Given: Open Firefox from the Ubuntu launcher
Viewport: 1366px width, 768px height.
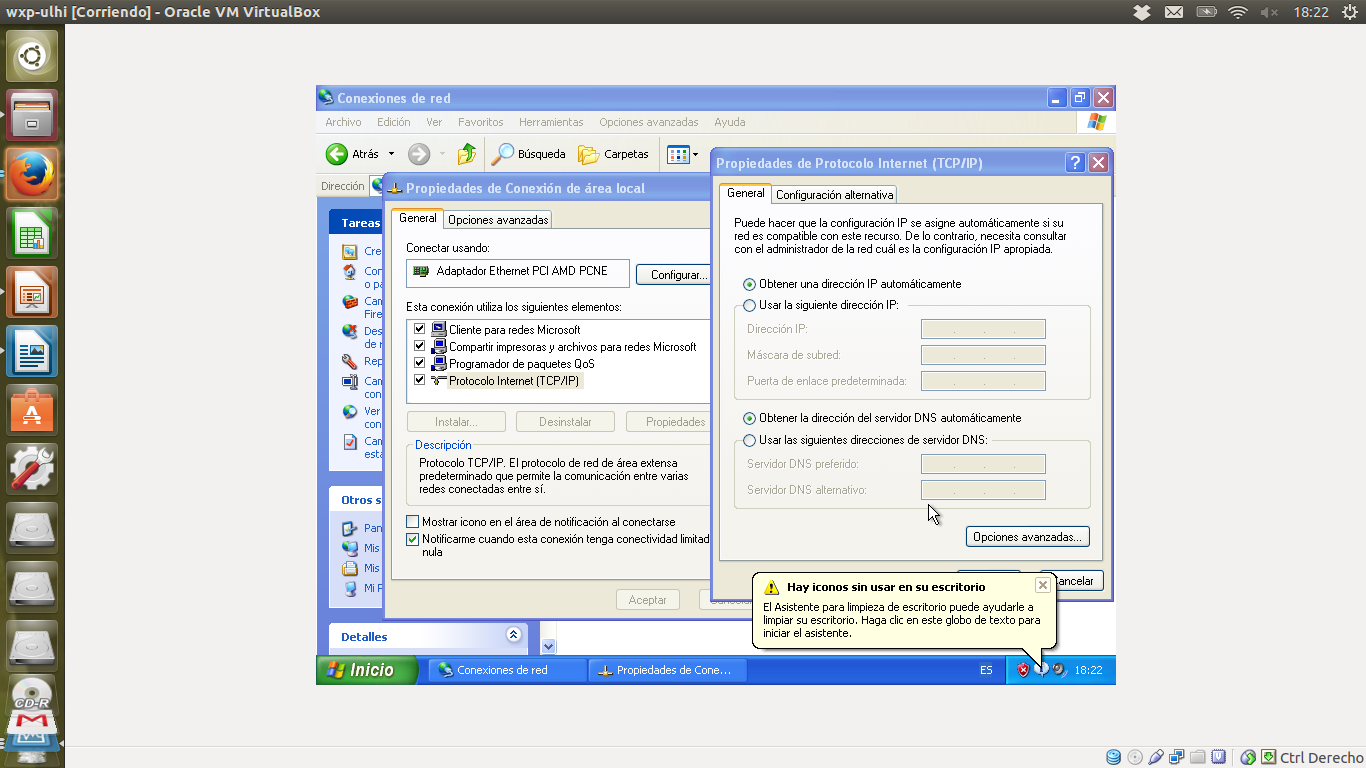Looking at the screenshot, I should (x=32, y=174).
